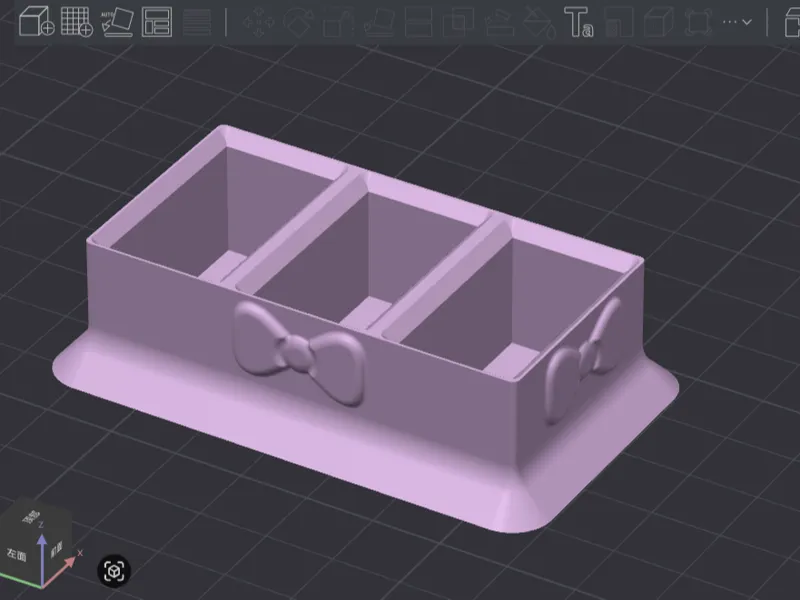This screenshot has height=600, width=800.
Task: Run the Auto orient tool
Action: click(x=117, y=21)
